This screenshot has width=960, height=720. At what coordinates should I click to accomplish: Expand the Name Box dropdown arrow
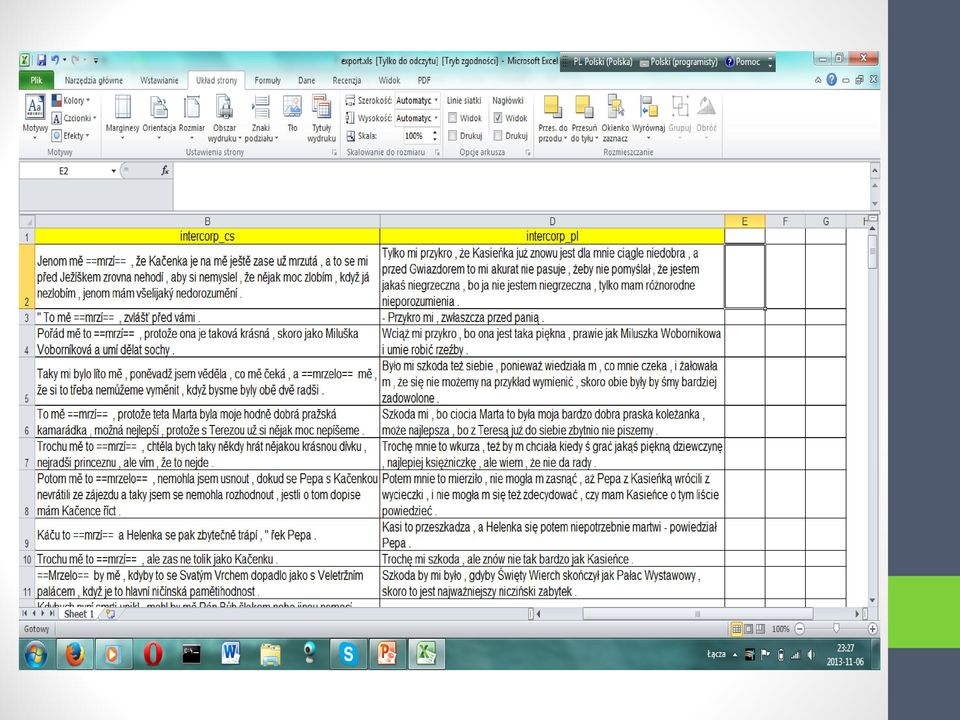113,171
